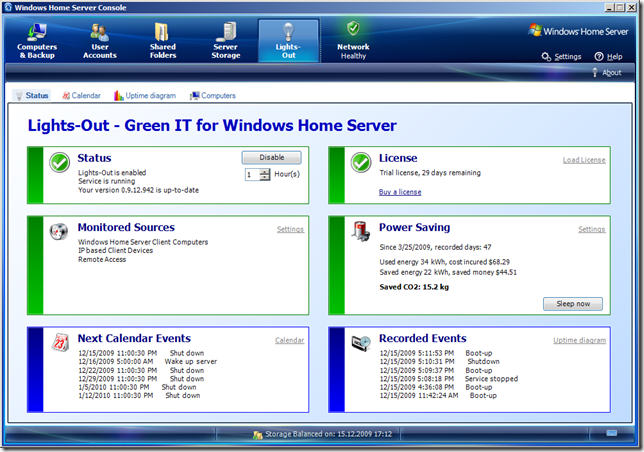Image resolution: width=644 pixels, height=452 pixels.
Task: Click 'Storage Balanced on: 15.12.2009 17:12' text
Action: pyautogui.click(x=328, y=434)
